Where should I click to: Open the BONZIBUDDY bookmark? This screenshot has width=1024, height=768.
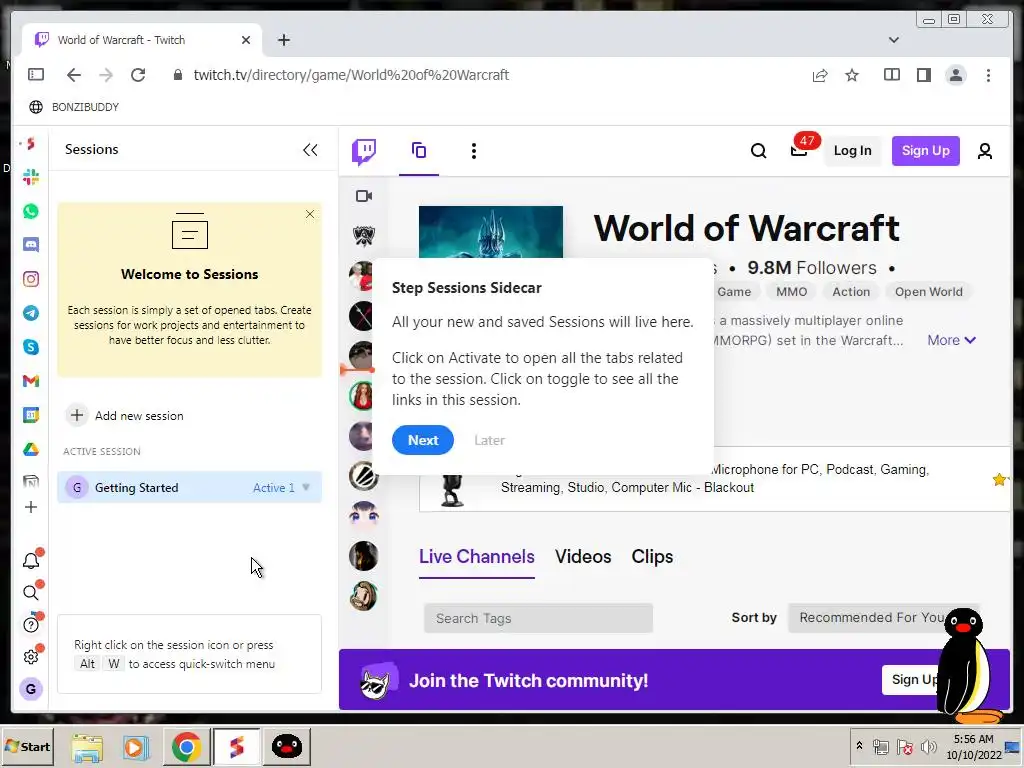[x=74, y=107]
